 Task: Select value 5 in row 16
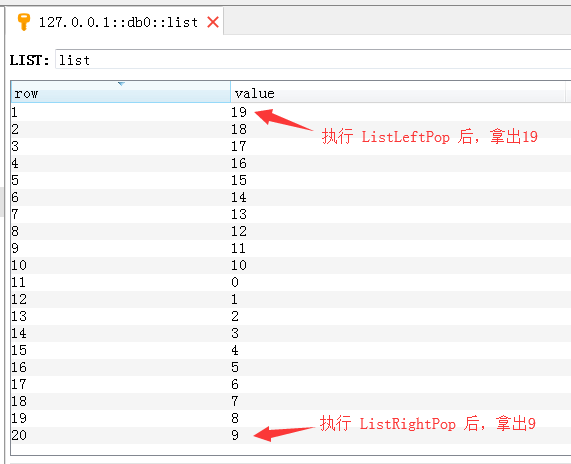click(235, 367)
